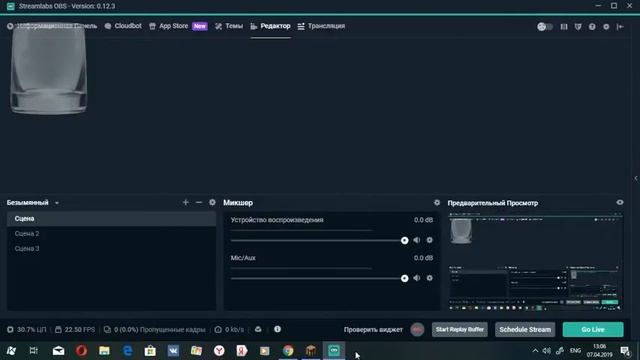Mute the Mic/Aux speaker icon

pos(417,278)
